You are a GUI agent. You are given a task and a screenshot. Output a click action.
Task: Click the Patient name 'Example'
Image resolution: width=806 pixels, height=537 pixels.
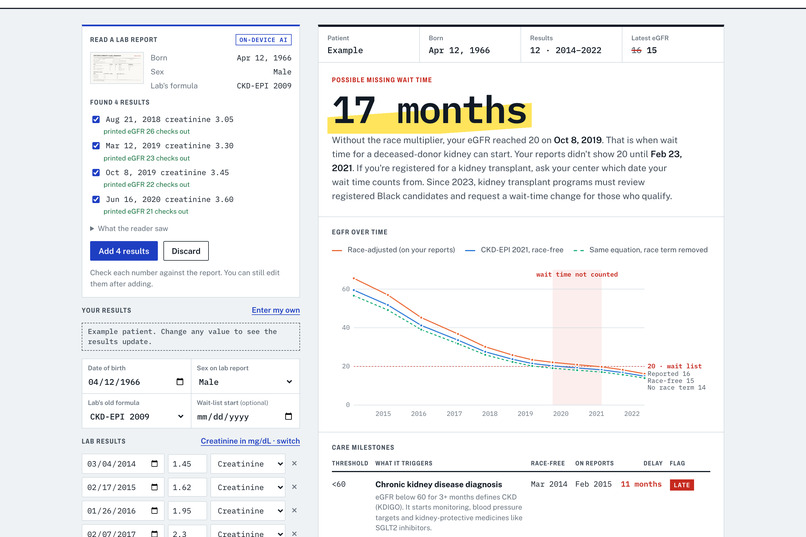pos(345,50)
